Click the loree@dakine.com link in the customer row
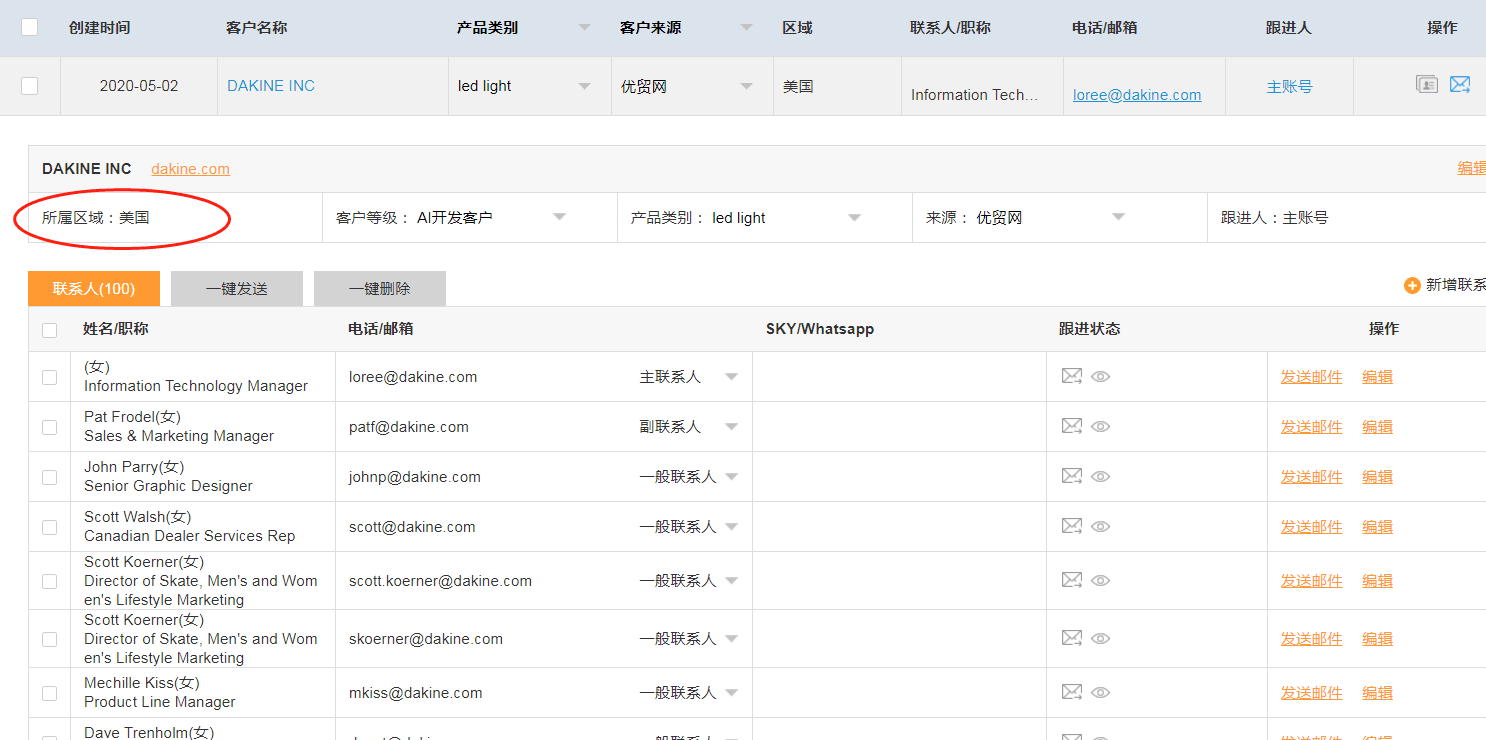 pyautogui.click(x=1137, y=95)
